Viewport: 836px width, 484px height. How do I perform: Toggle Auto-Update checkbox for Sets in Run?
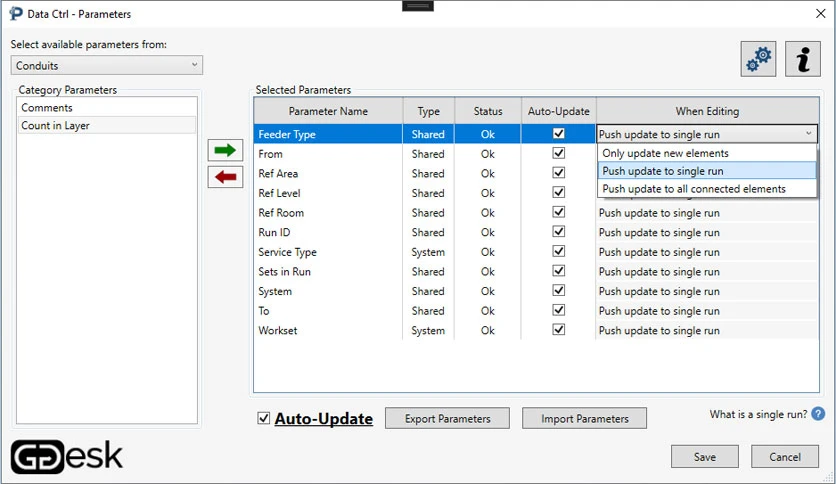(x=558, y=271)
